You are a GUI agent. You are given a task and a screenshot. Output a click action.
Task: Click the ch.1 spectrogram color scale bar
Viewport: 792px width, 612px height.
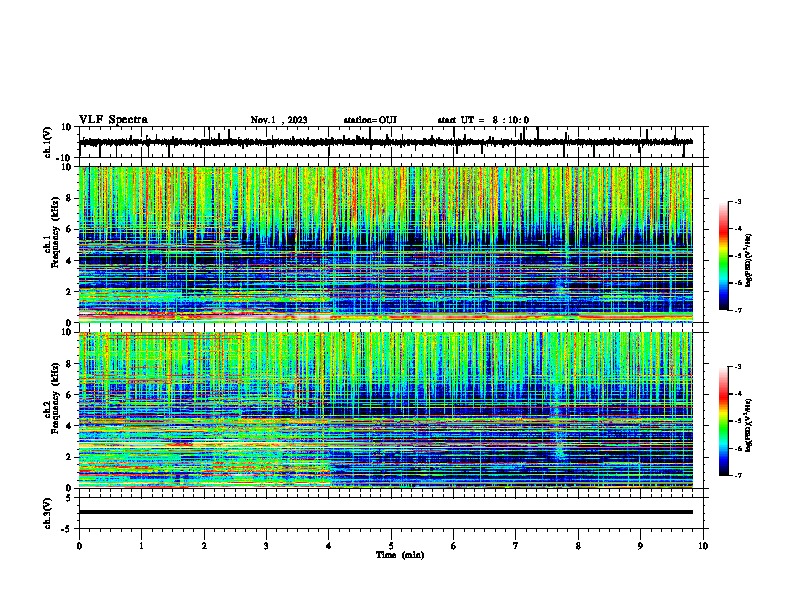coord(724,256)
